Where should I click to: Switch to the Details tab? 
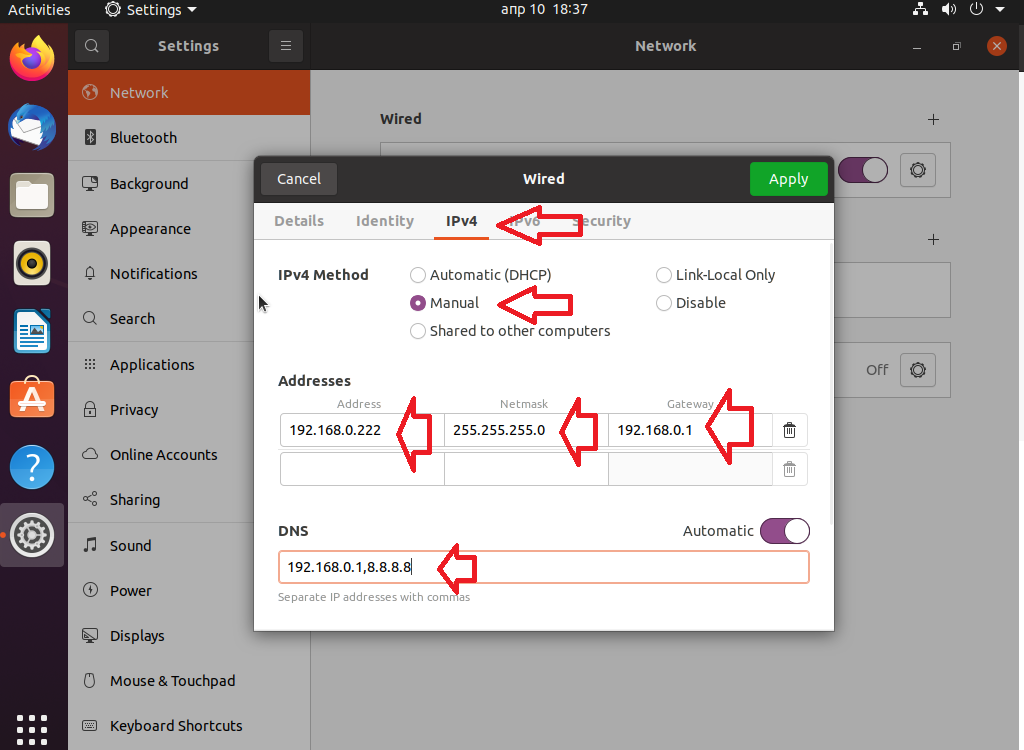299,221
